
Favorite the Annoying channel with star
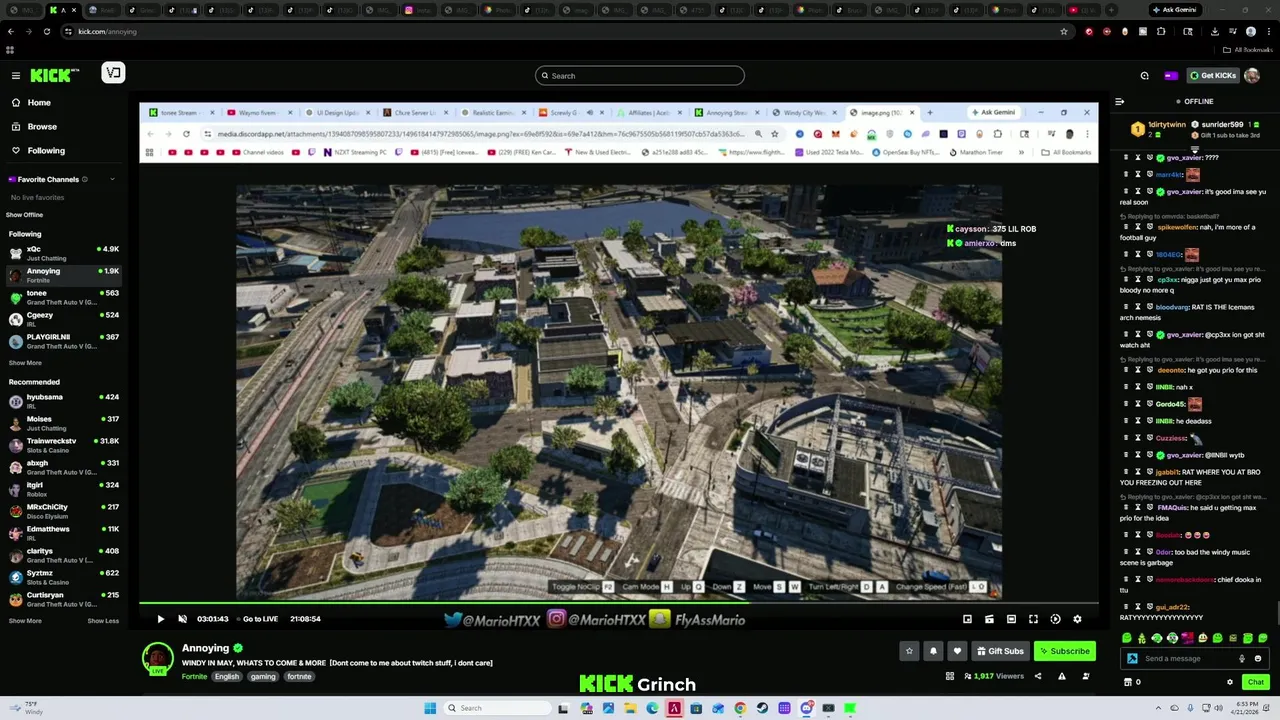pyautogui.click(x=909, y=651)
